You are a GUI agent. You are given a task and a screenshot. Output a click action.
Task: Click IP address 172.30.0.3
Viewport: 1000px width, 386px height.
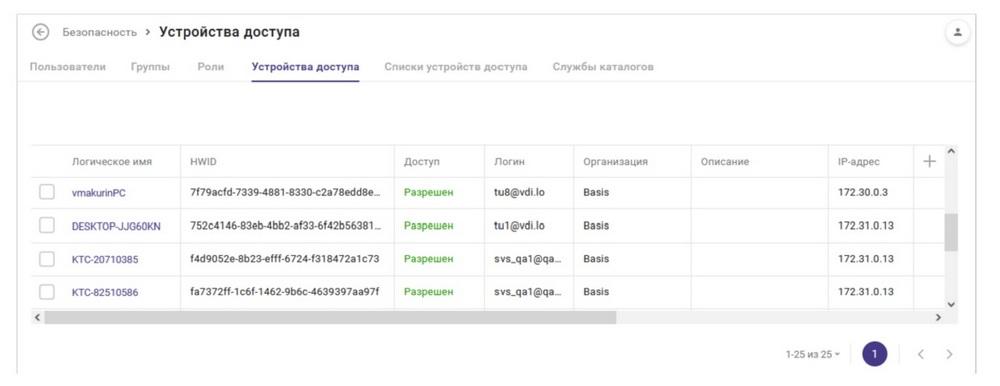click(863, 192)
